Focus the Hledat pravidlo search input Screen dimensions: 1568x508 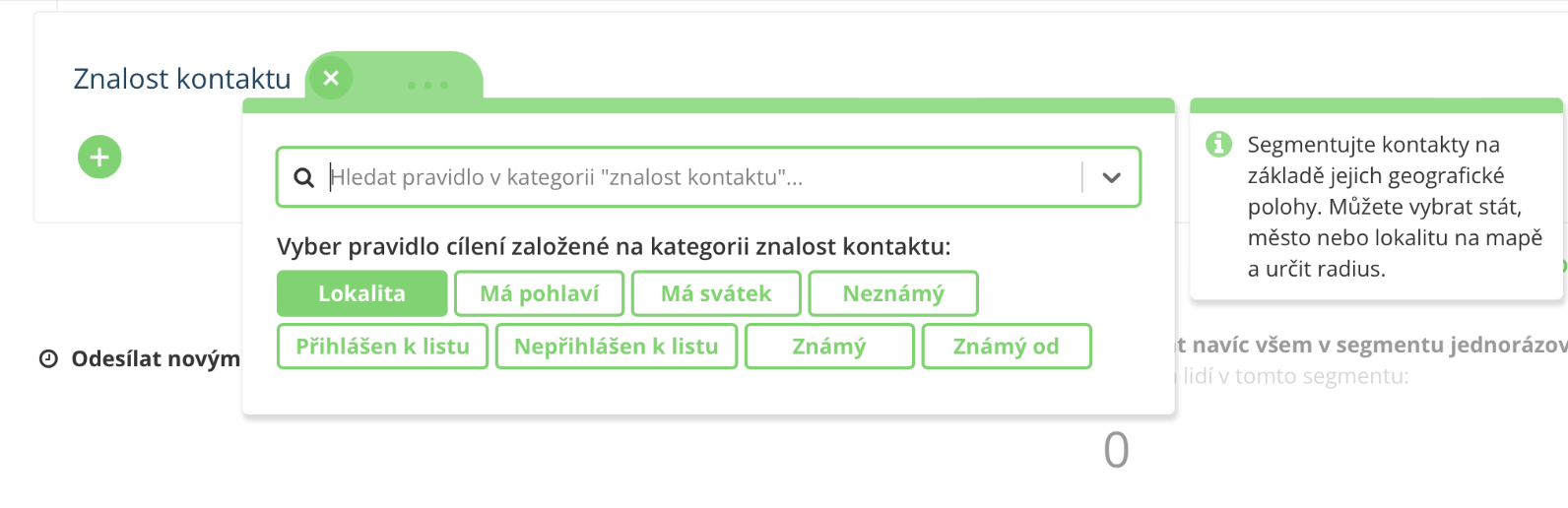[x=704, y=177]
